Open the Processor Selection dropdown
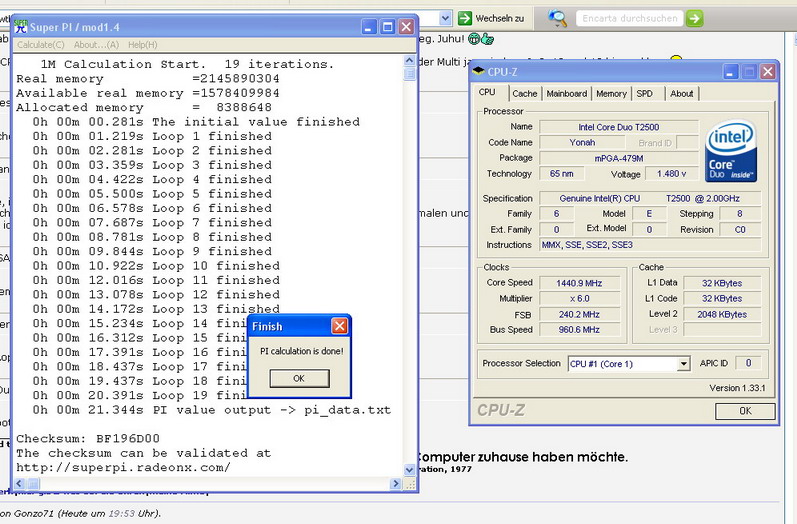This screenshot has width=797, height=524. tap(684, 363)
